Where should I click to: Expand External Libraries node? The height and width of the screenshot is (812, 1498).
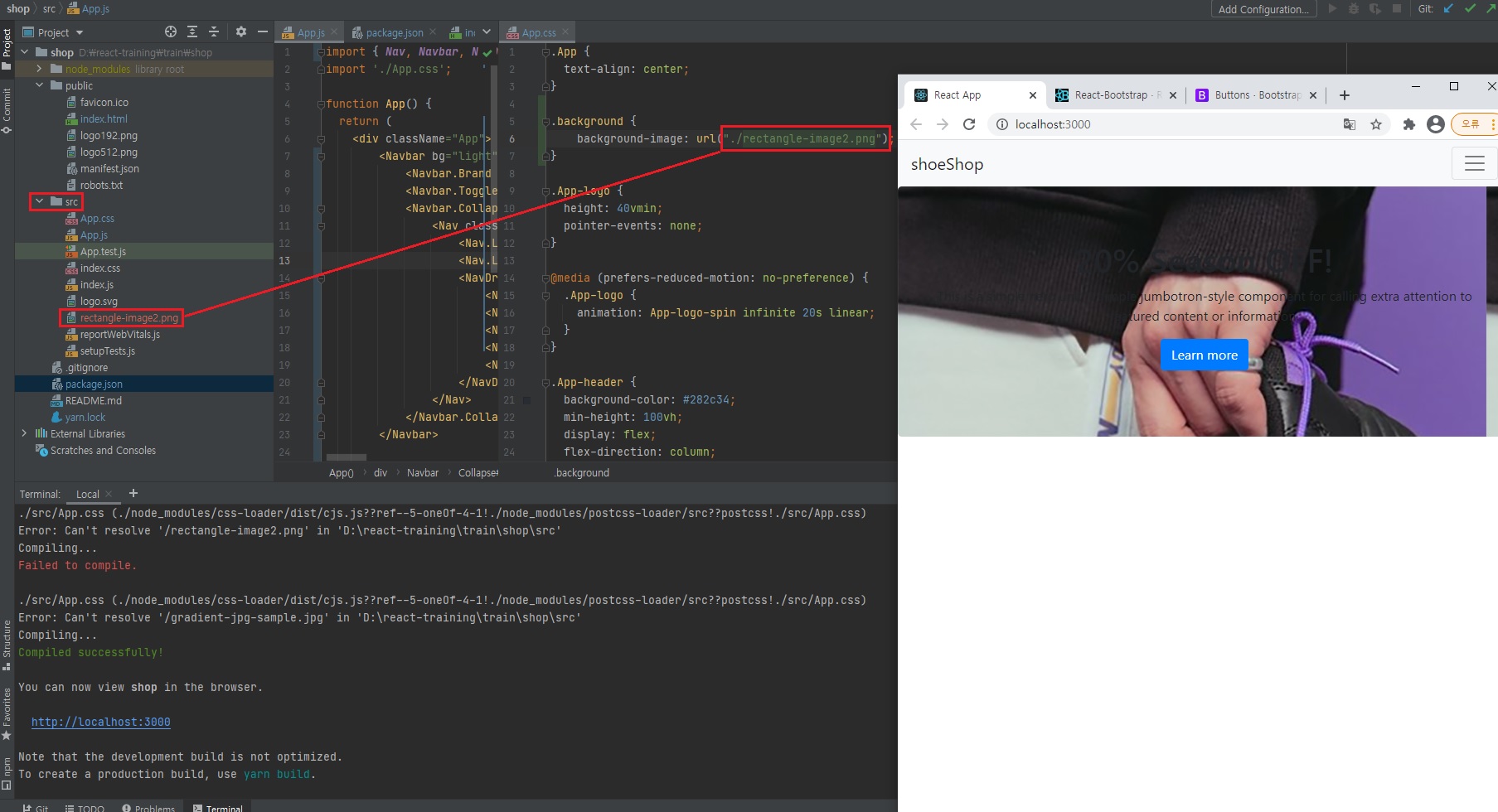pyautogui.click(x=24, y=433)
